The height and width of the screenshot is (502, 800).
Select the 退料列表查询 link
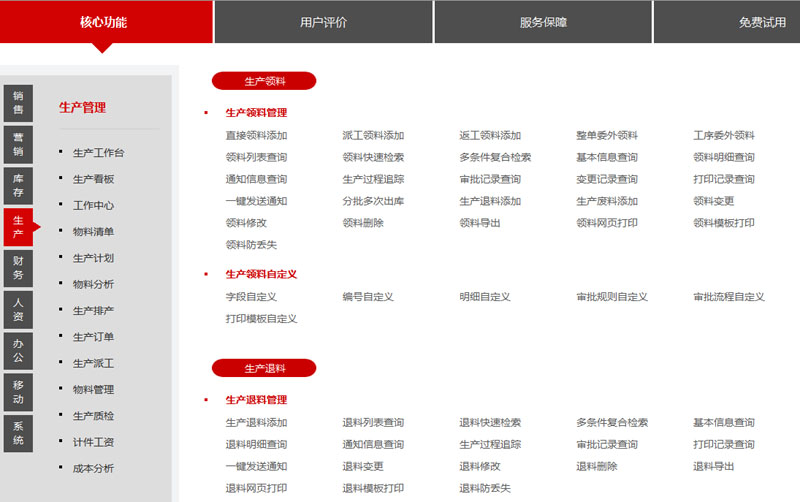(373, 423)
